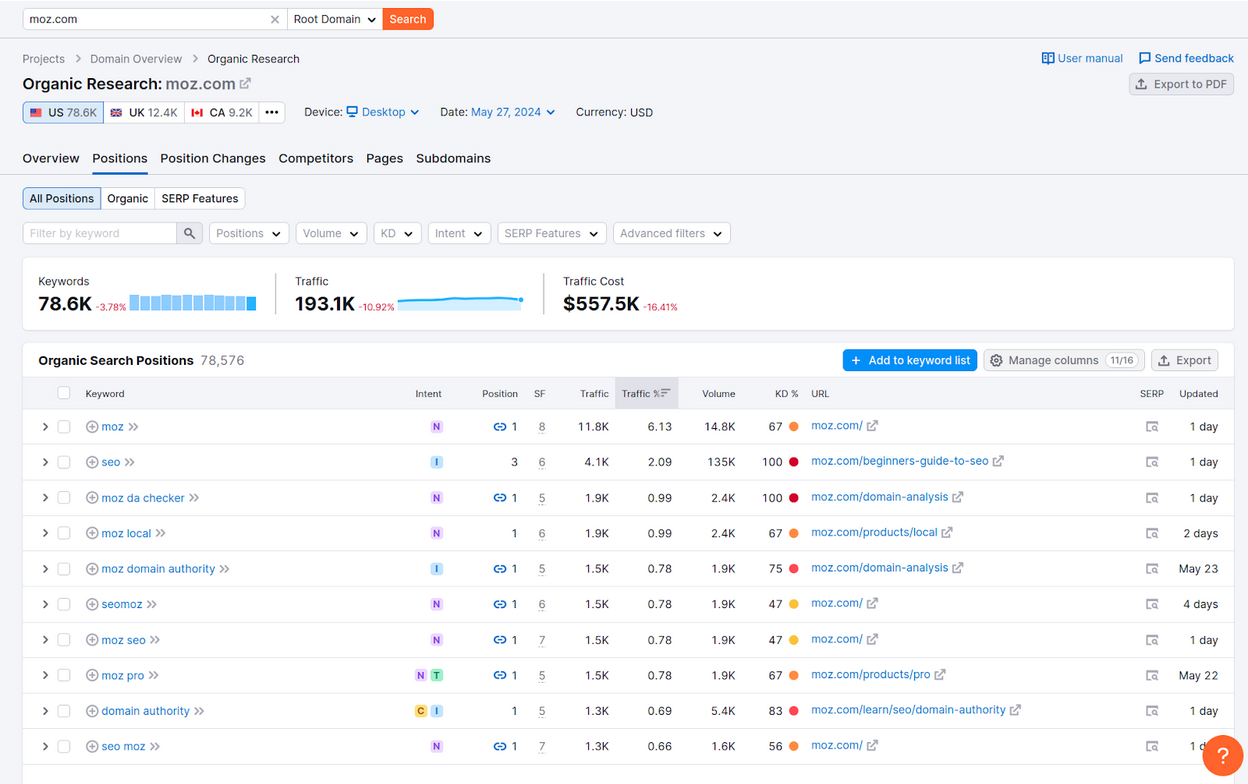
Task: Open external link icon next to moz.com title
Action: pyautogui.click(x=246, y=84)
